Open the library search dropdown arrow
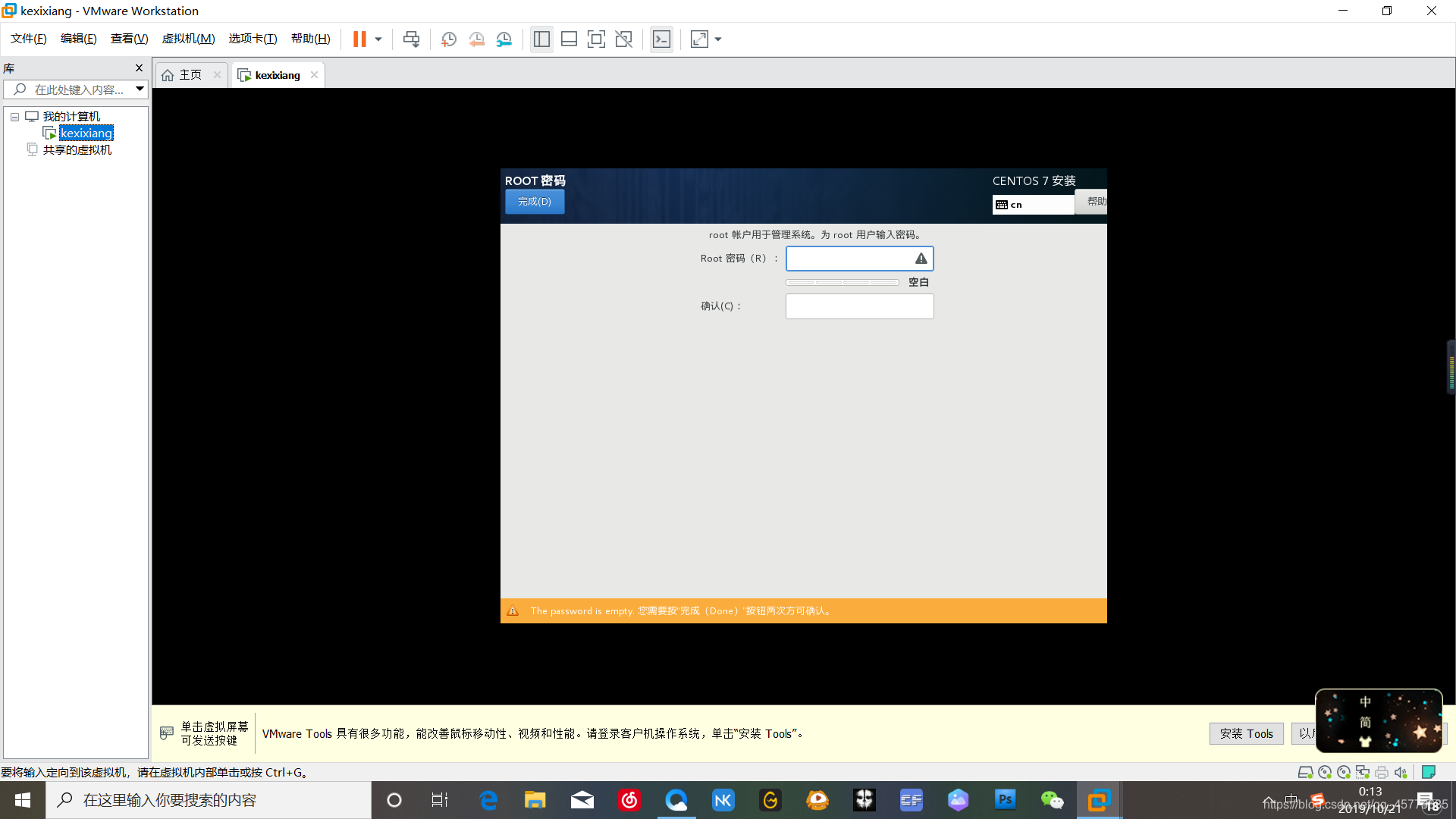The width and height of the screenshot is (1456, 819). [x=140, y=89]
